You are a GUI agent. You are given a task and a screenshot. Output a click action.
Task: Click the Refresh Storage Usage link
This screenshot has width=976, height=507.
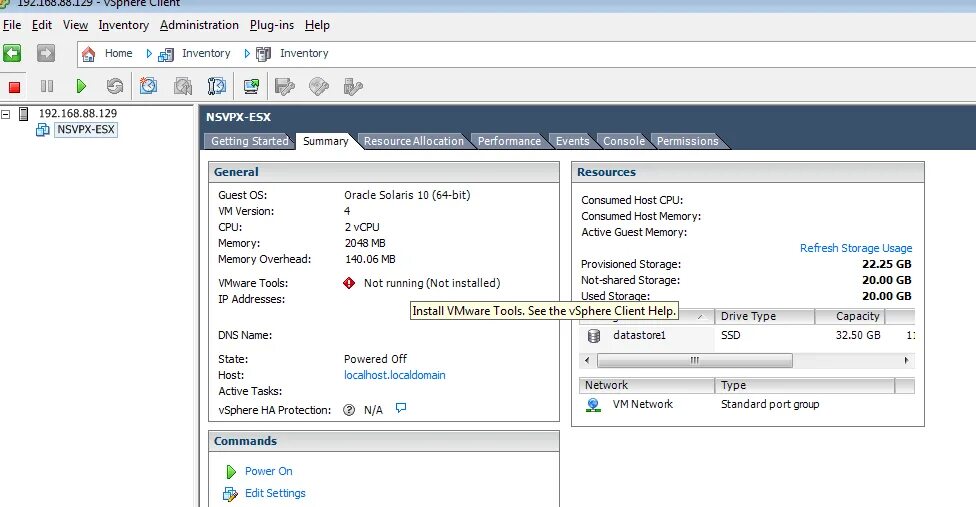[856, 248]
